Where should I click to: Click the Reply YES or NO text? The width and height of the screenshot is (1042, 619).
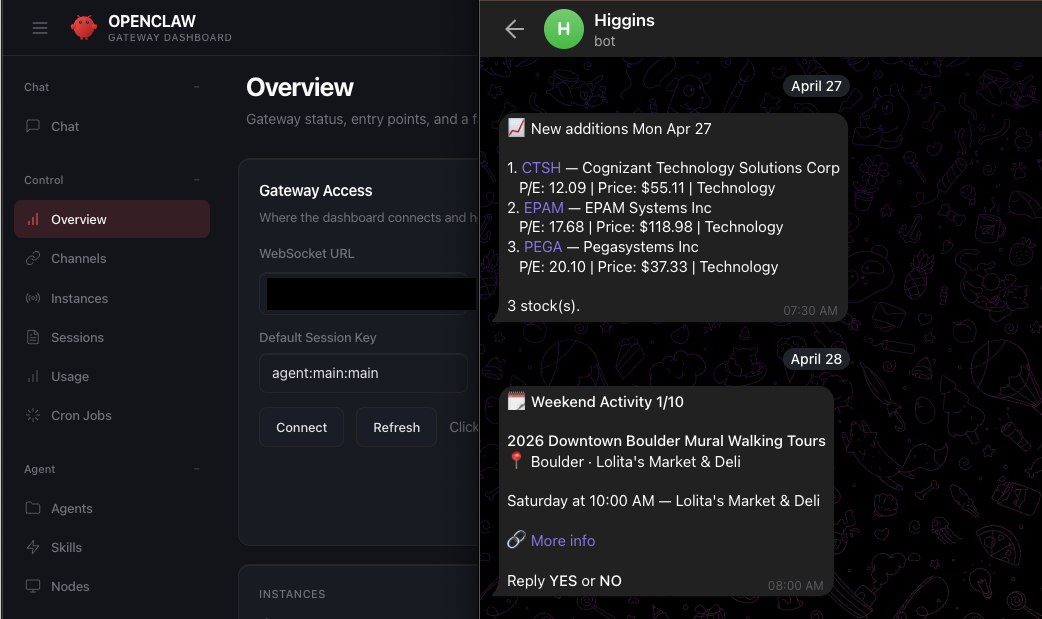[x=564, y=581]
